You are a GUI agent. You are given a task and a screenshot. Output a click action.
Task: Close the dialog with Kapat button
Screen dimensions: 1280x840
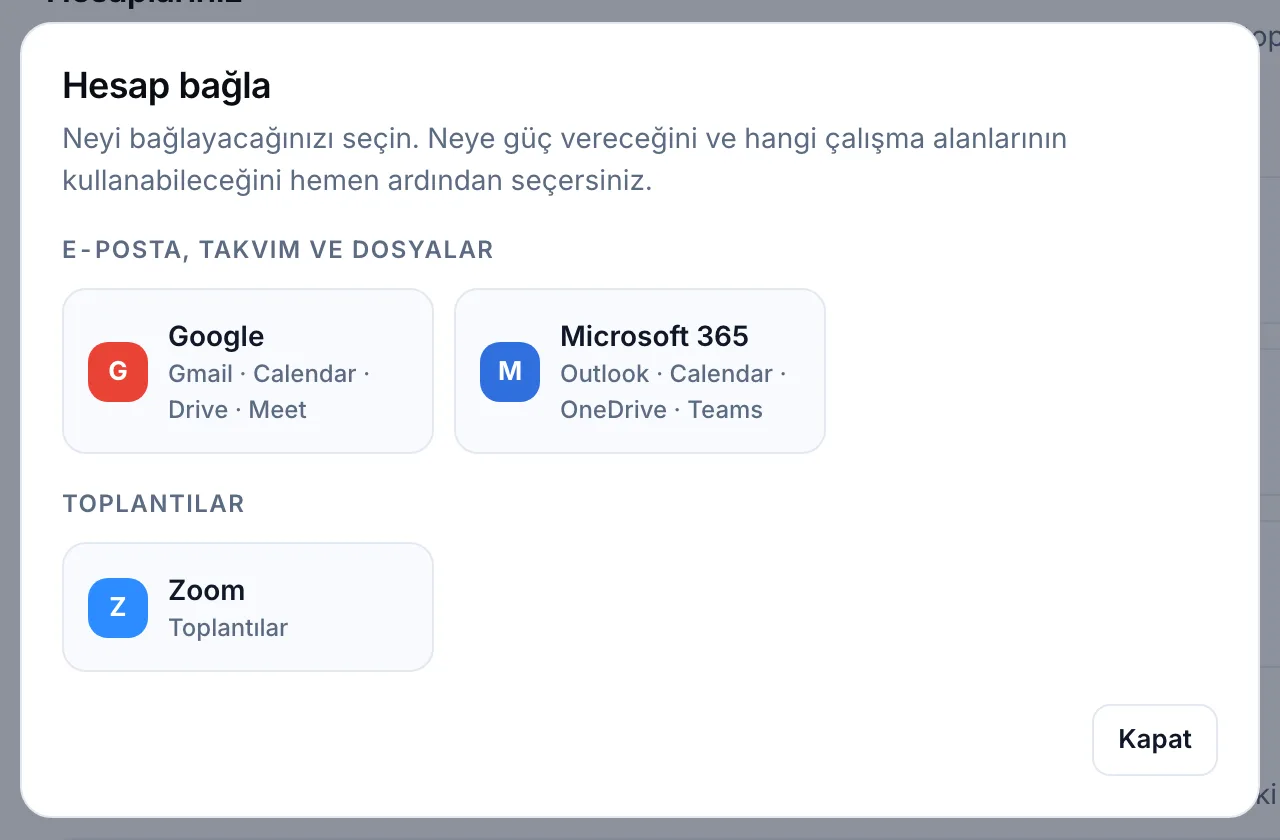tap(1155, 740)
